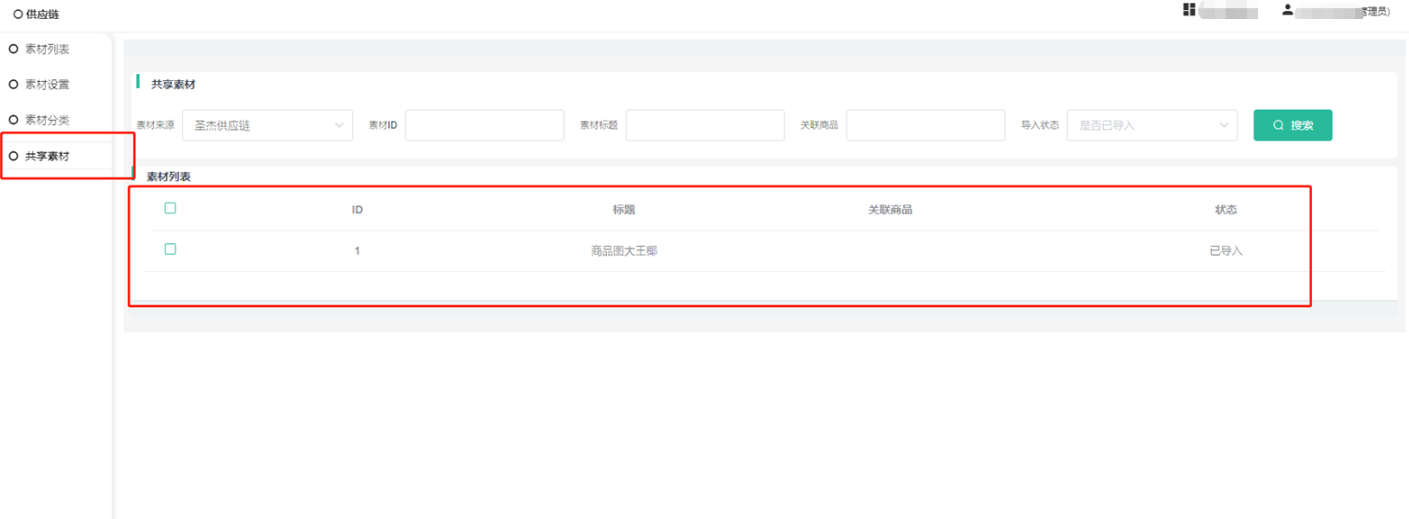1409x519 pixels.
Task: Open 素材列表 in the sidebar
Action: 47,49
